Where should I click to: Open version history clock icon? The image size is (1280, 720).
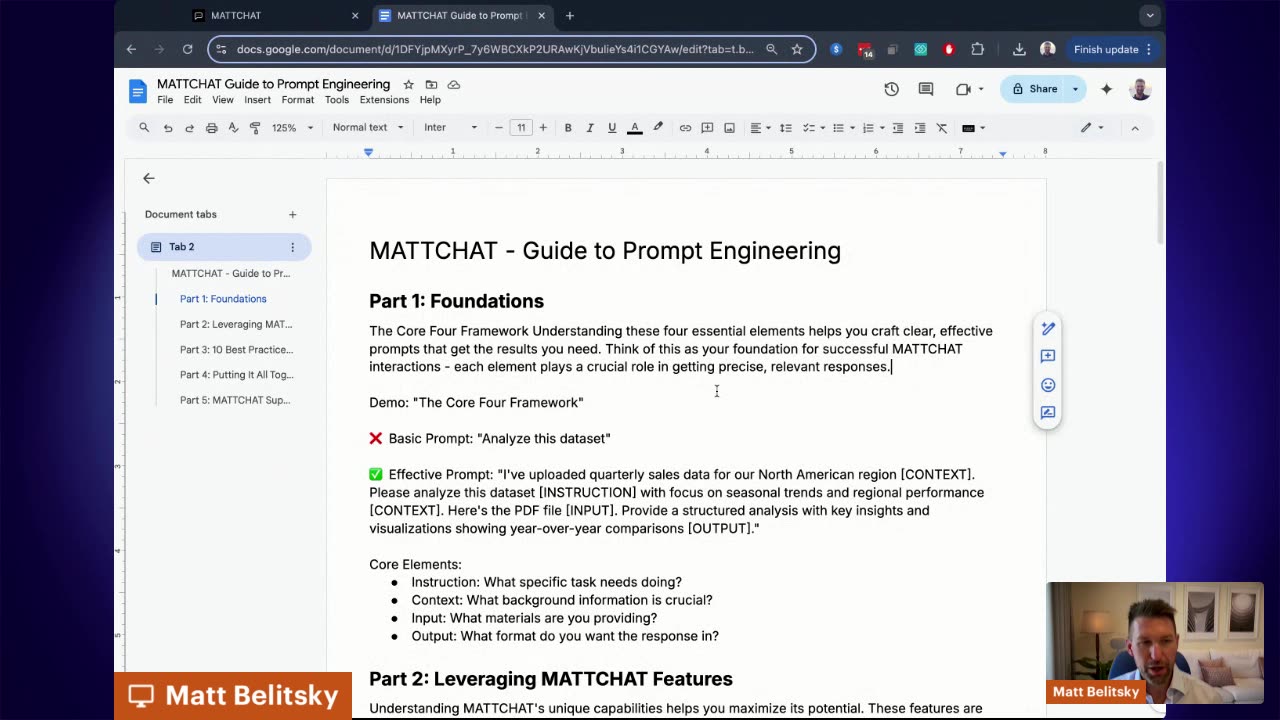click(891, 89)
